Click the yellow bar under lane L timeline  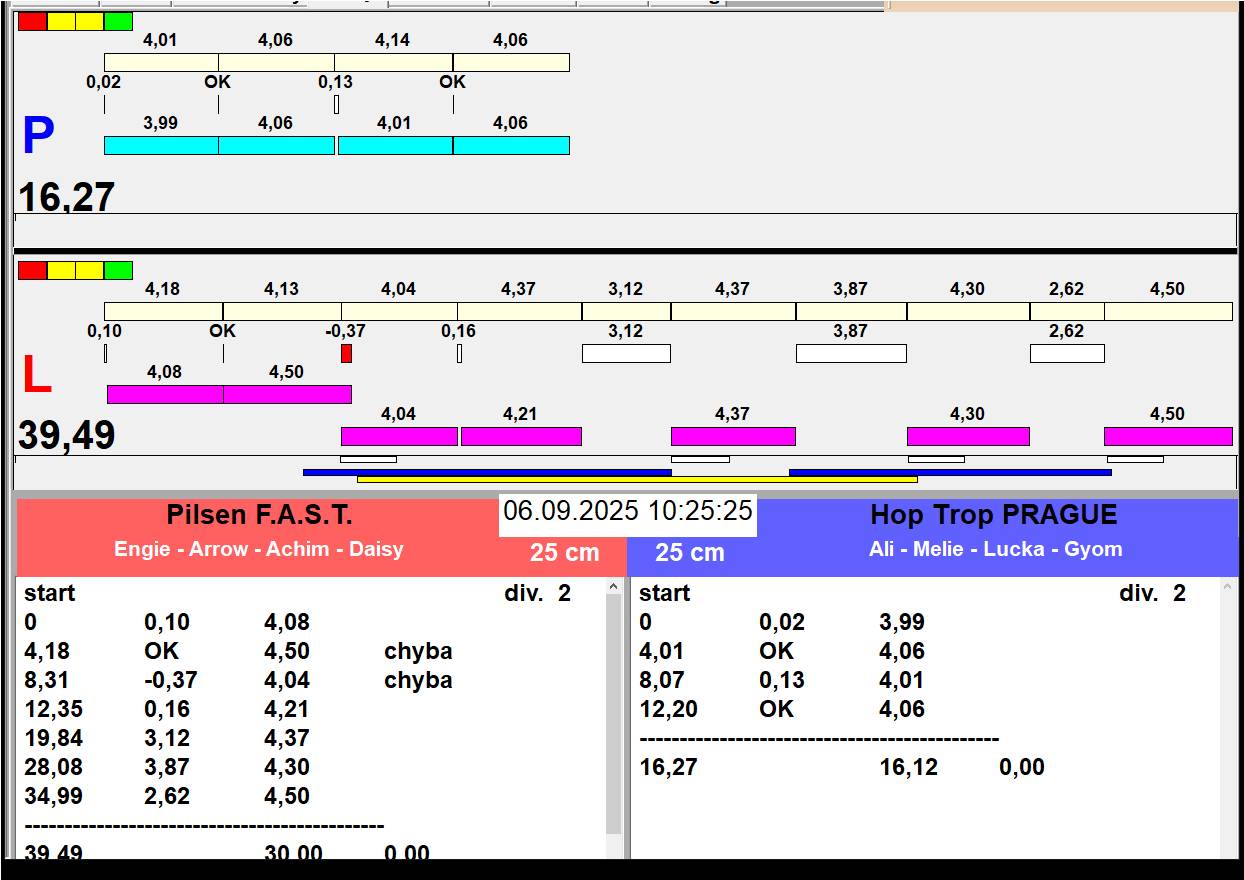[x=637, y=480]
